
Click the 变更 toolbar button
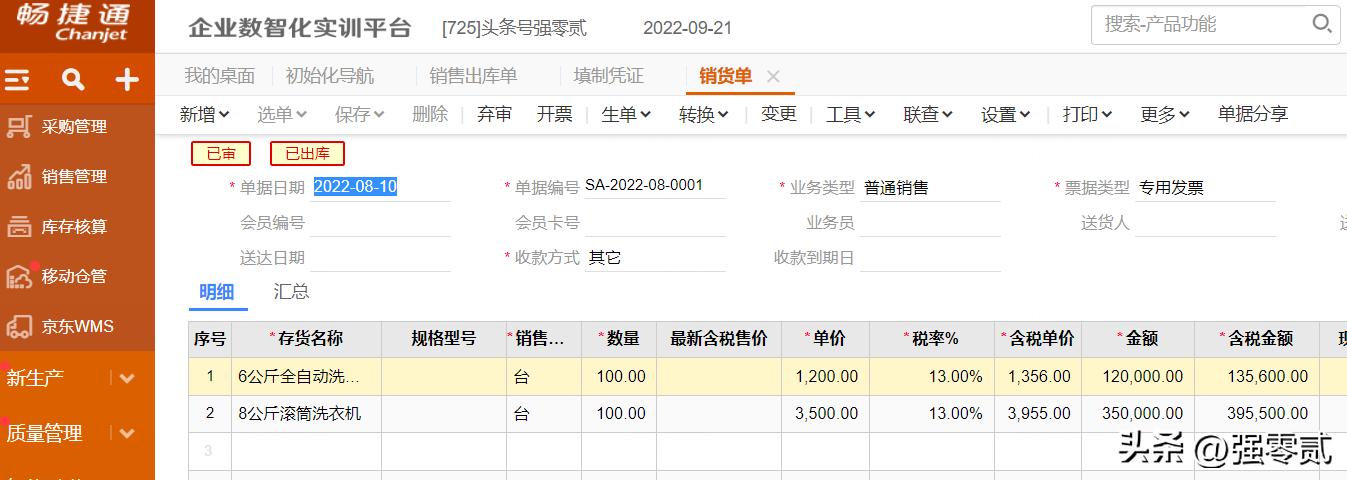point(779,115)
